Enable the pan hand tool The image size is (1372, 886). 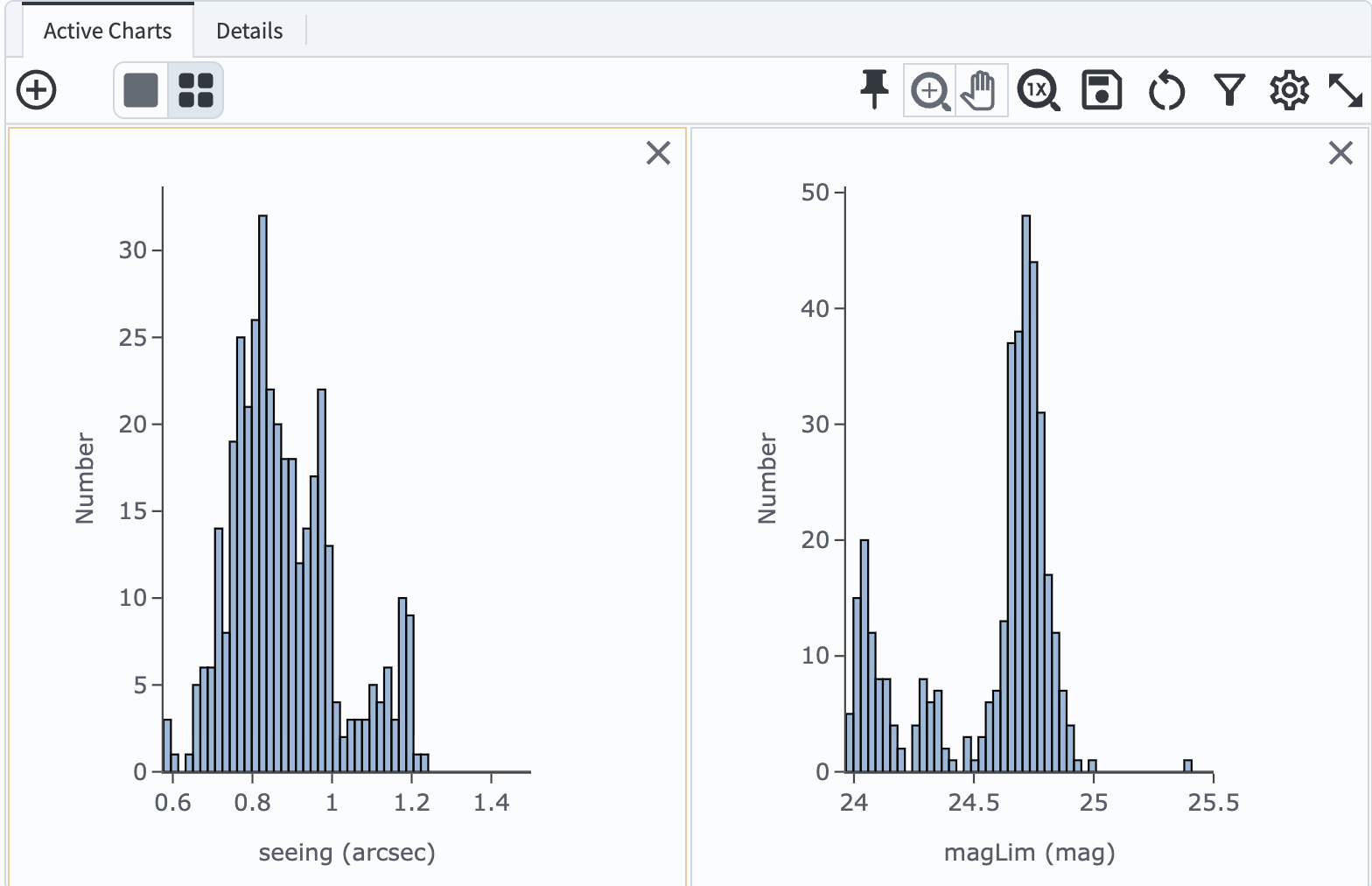pyautogui.click(x=980, y=90)
